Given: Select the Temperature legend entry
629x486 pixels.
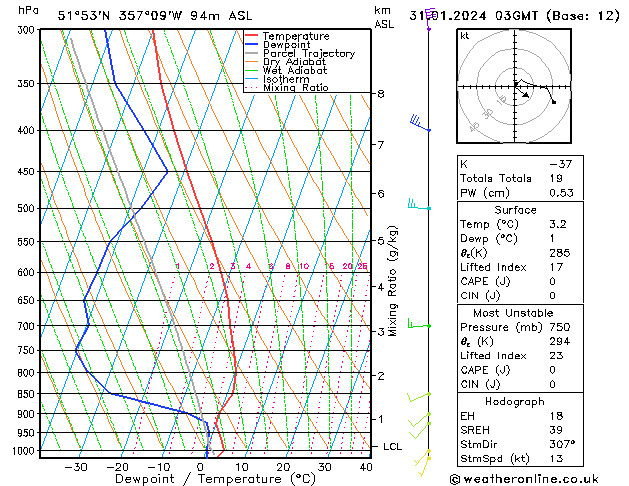Looking at the screenshot, I should point(295,36).
